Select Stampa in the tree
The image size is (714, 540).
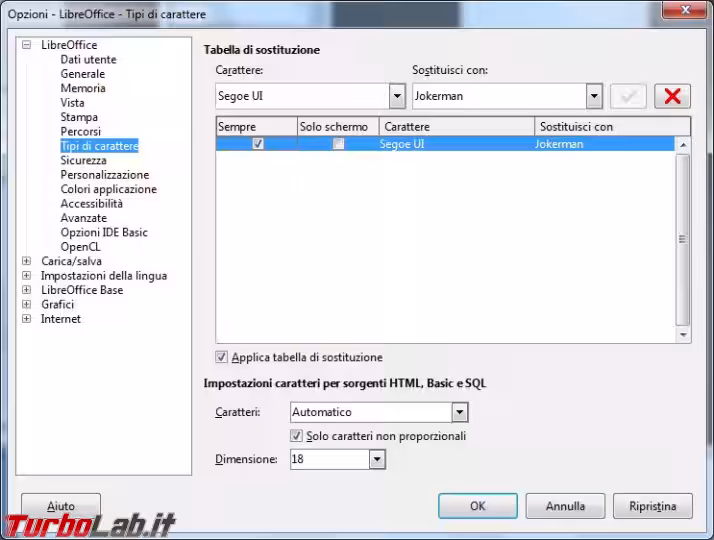pos(79,117)
